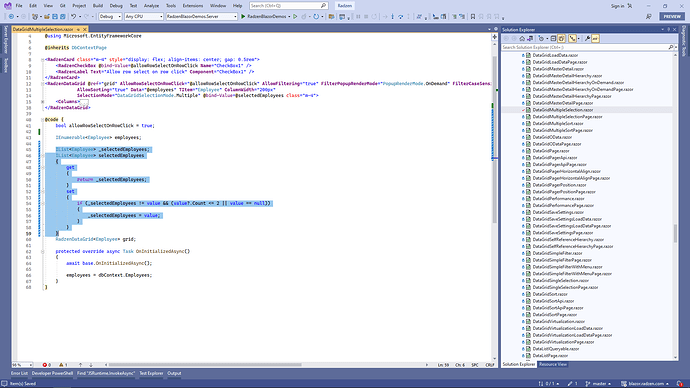690x388 pixels.
Task: Toggle Track Active Item button in Solution Explorer
Action: [x=572, y=39]
